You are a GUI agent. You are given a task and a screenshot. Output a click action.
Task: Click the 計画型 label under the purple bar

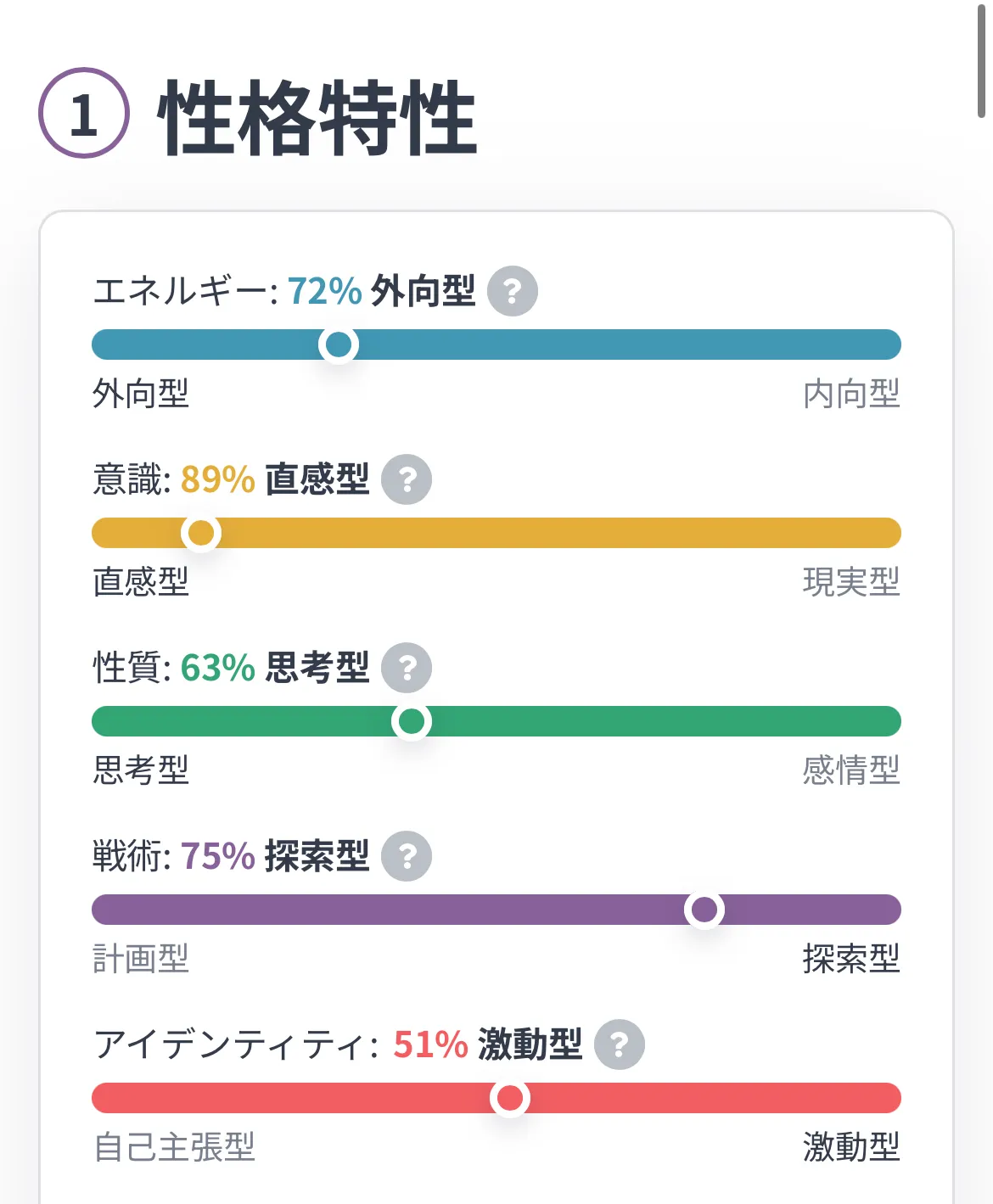coord(141,959)
